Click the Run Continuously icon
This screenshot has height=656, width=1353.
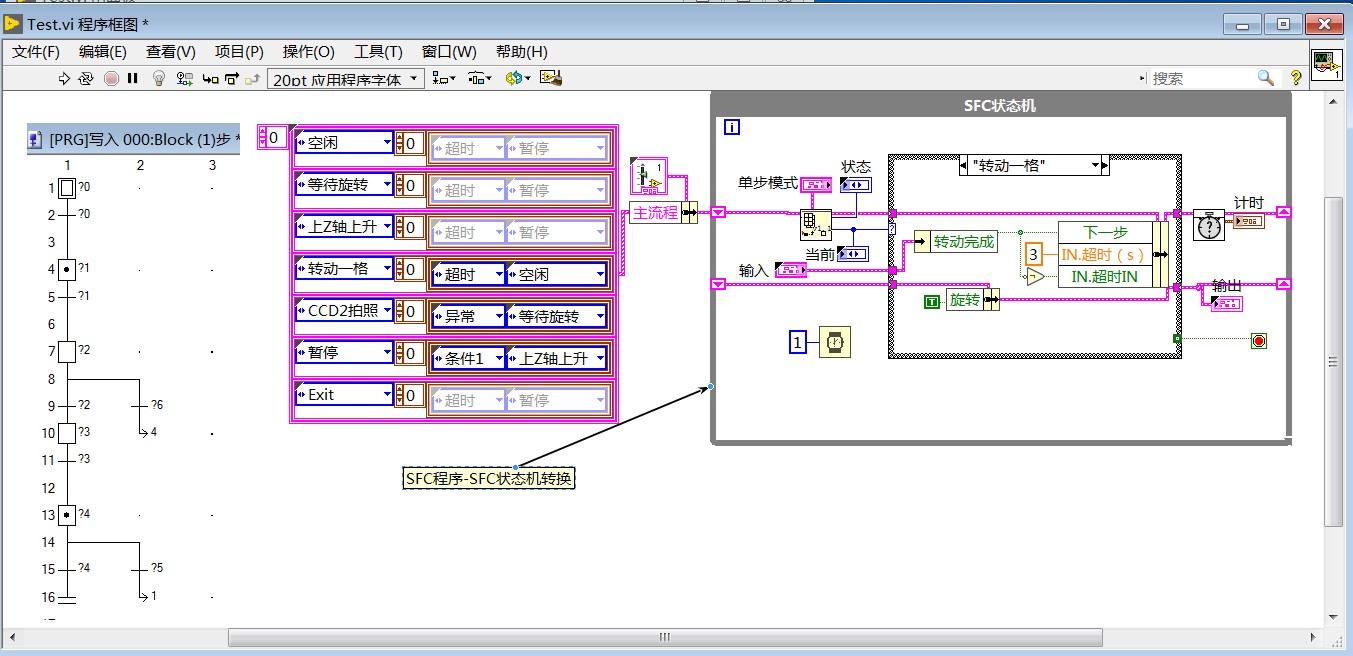pyautogui.click(x=86, y=78)
